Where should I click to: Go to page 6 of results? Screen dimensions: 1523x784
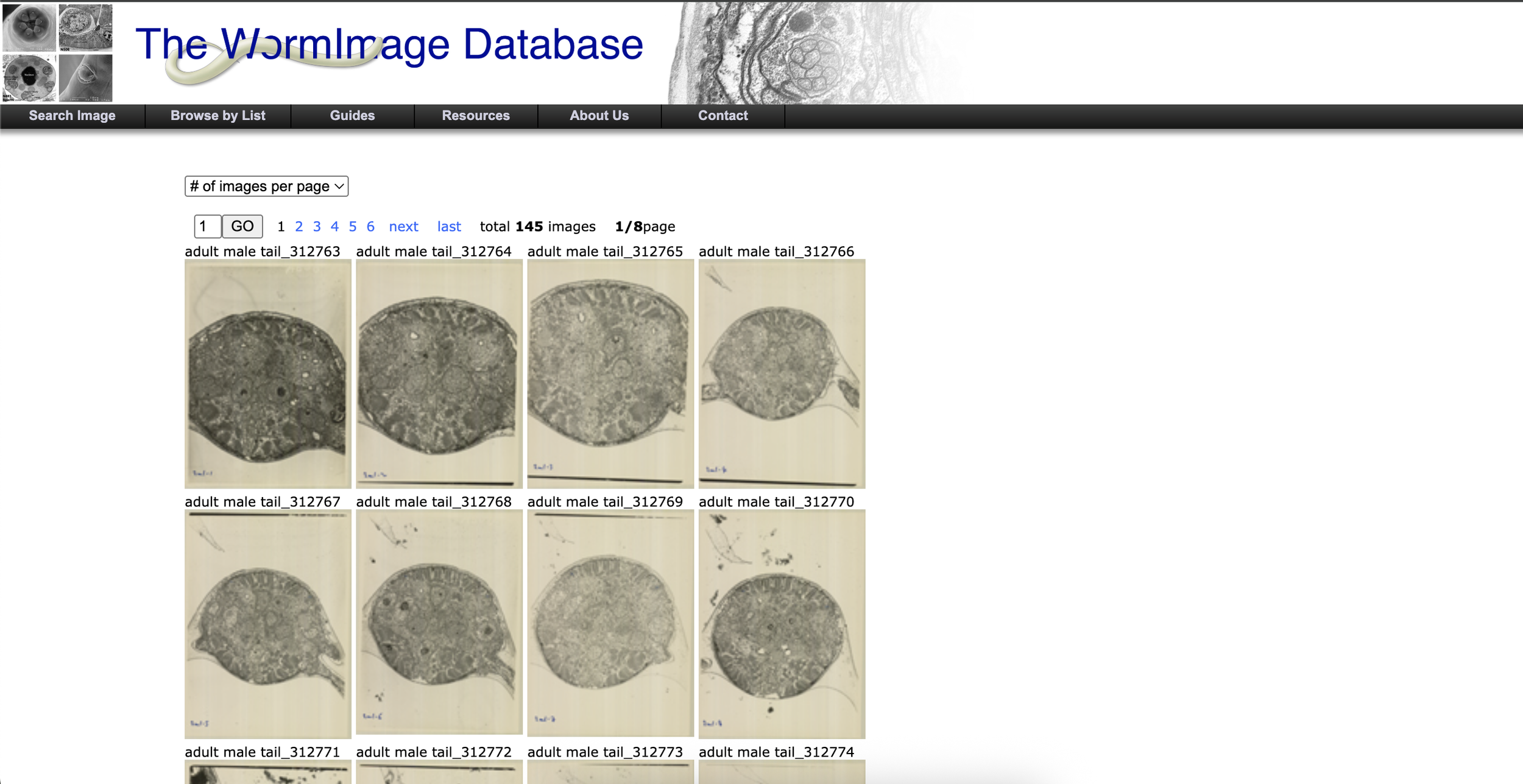370,227
